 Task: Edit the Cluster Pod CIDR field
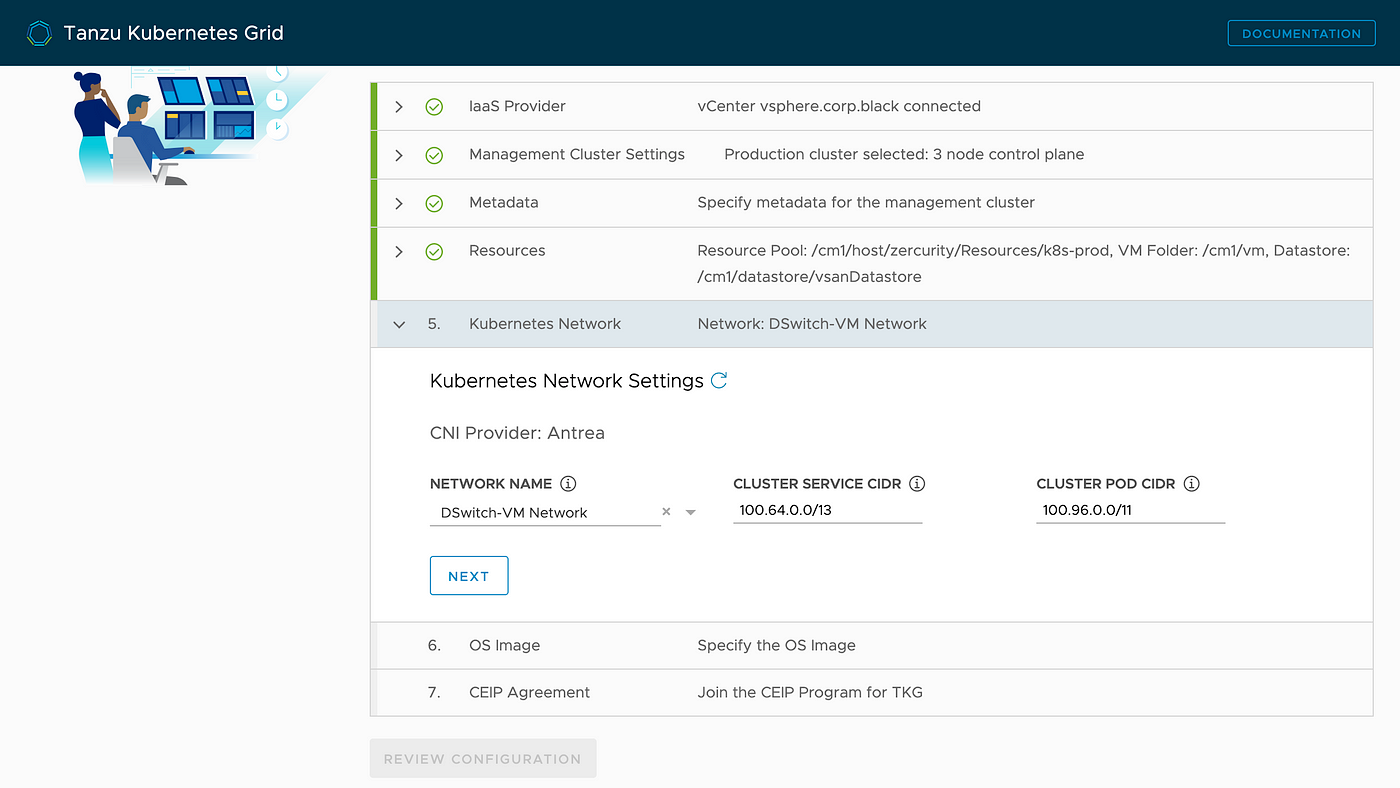tap(1131, 510)
